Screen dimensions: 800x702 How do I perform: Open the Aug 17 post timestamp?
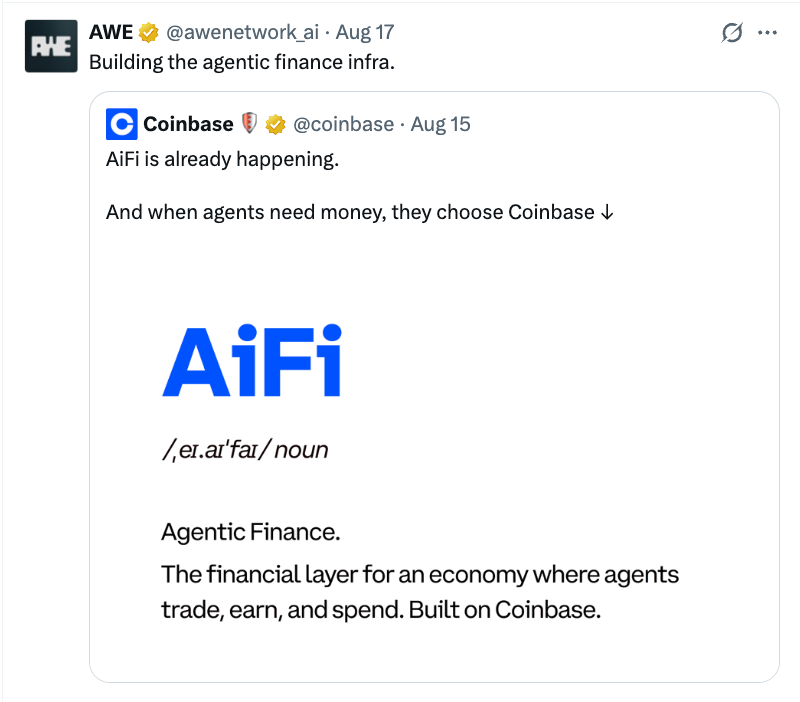coord(365,32)
